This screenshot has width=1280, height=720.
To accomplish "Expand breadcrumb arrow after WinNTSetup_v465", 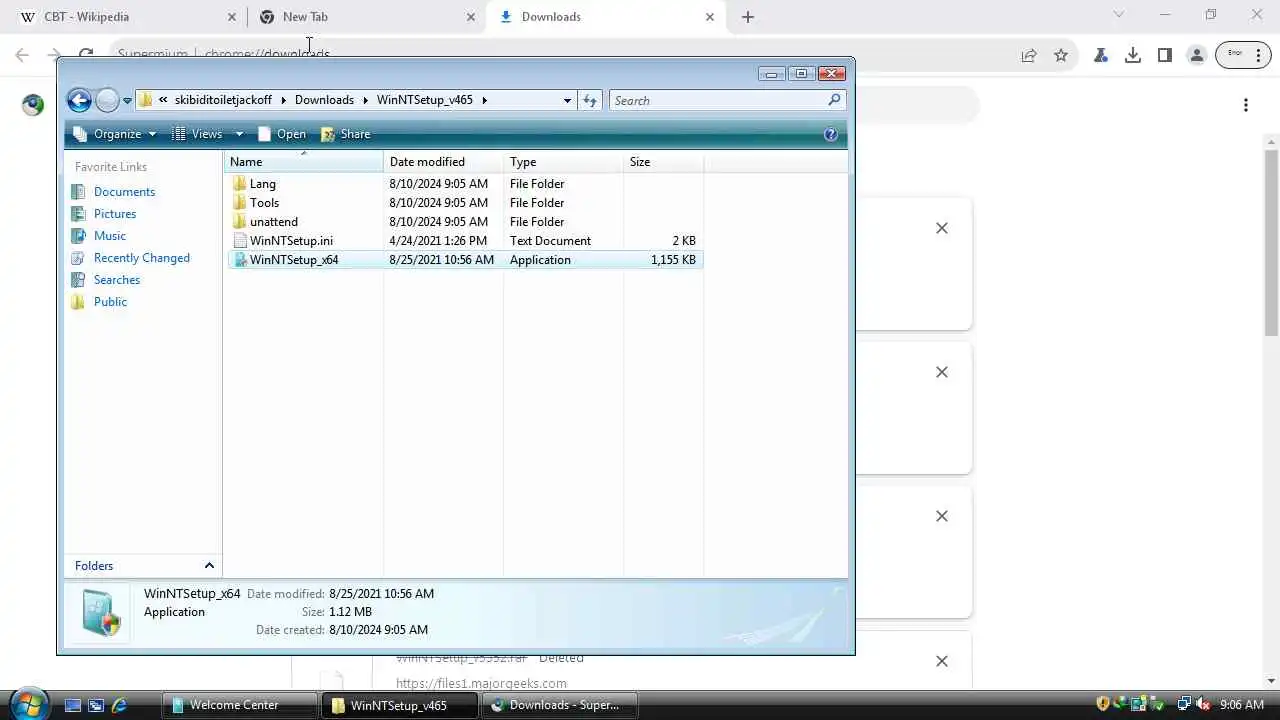I will [484, 100].
